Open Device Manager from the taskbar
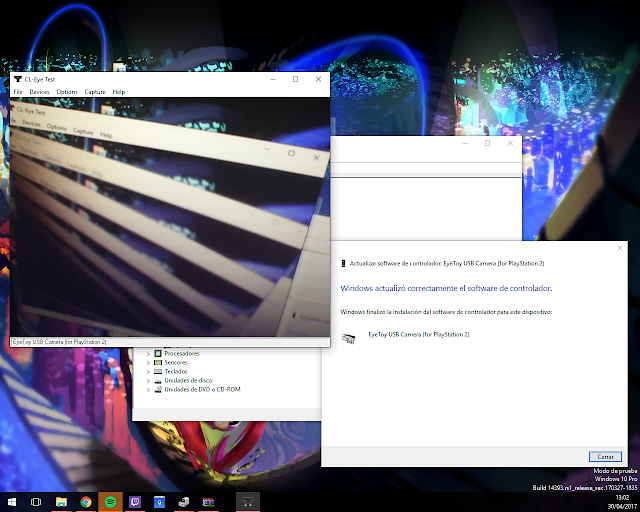This screenshot has width=640, height=512. [184, 502]
